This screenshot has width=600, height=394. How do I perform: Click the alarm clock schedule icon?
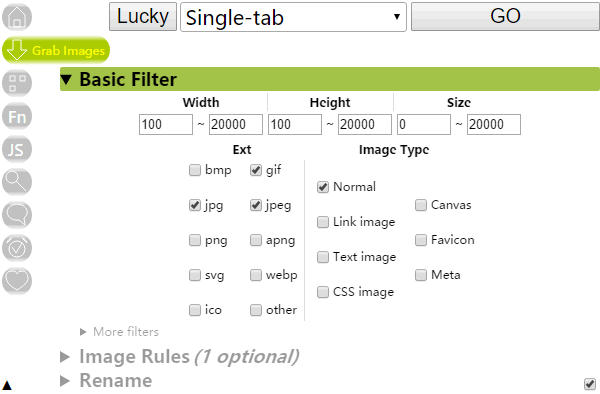(x=17, y=248)
